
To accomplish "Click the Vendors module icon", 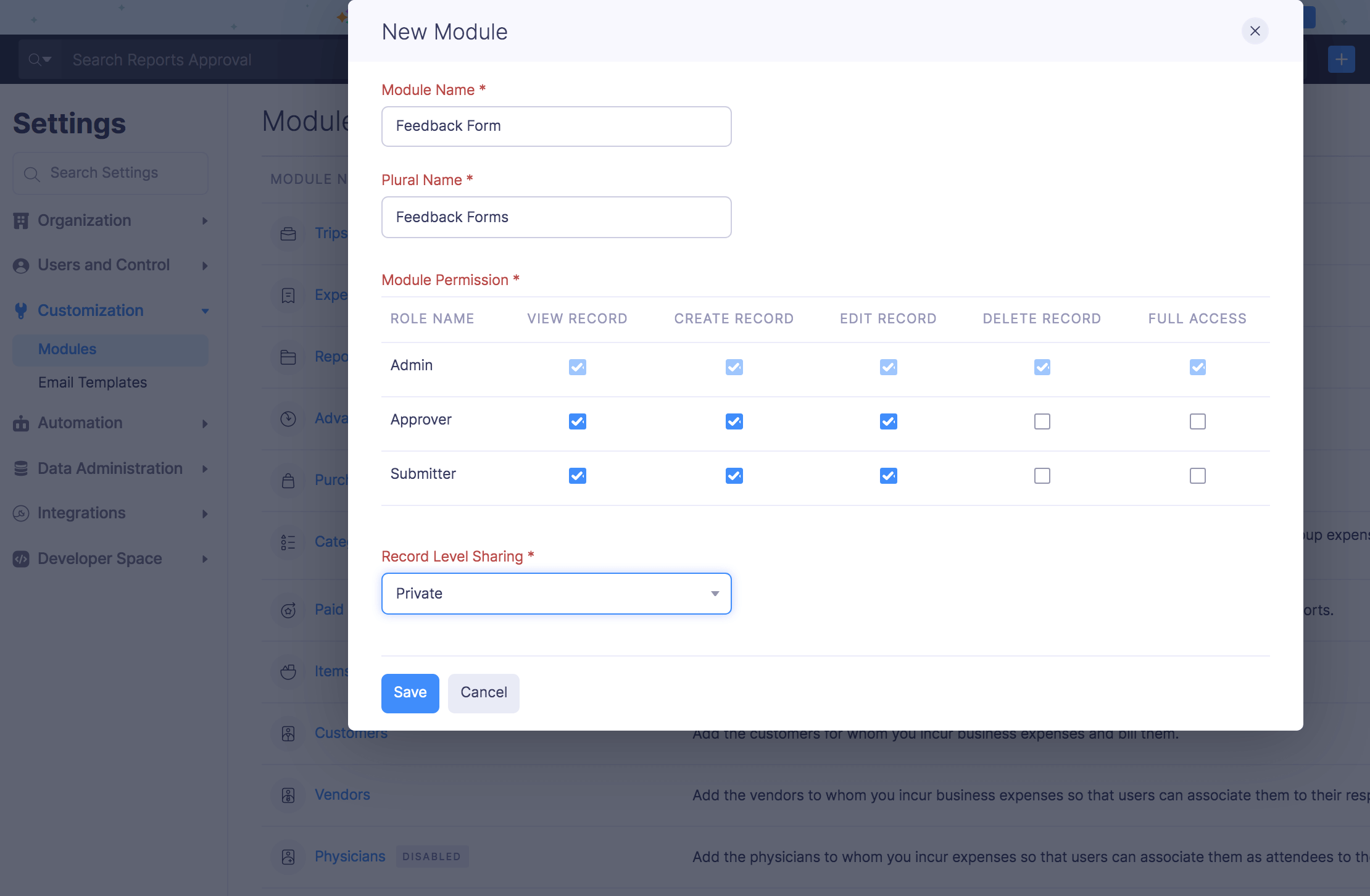I will (288, 795).
